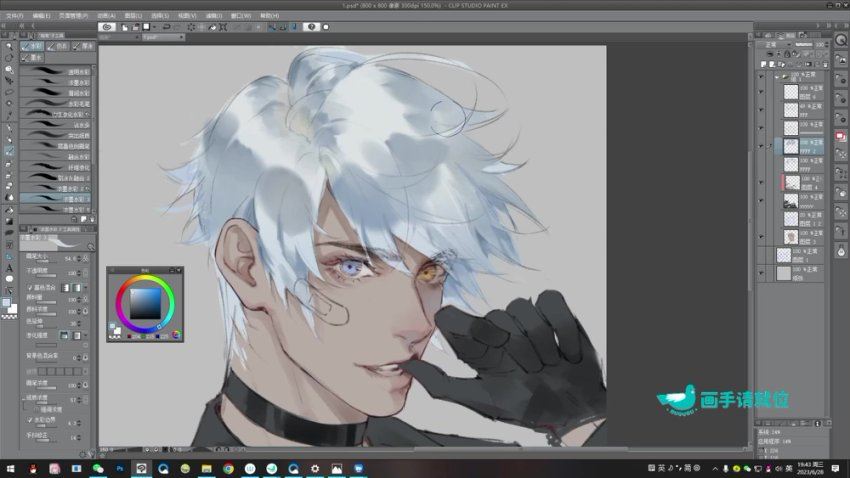Toggle visibility of the layer folder
Screen dimensions: 850x478
[761, 76]
